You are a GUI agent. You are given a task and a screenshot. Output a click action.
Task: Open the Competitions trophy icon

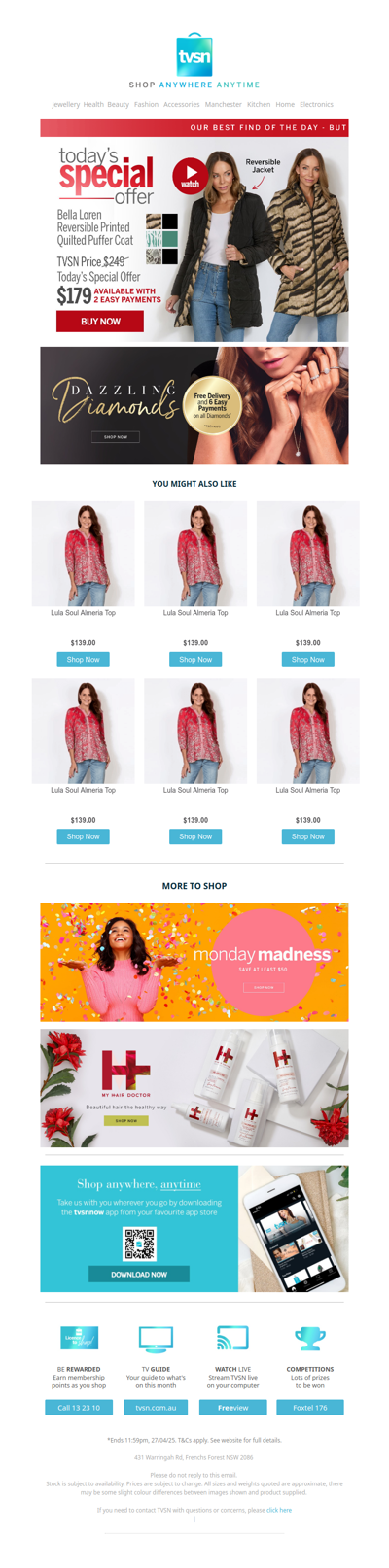point(310,1339)
